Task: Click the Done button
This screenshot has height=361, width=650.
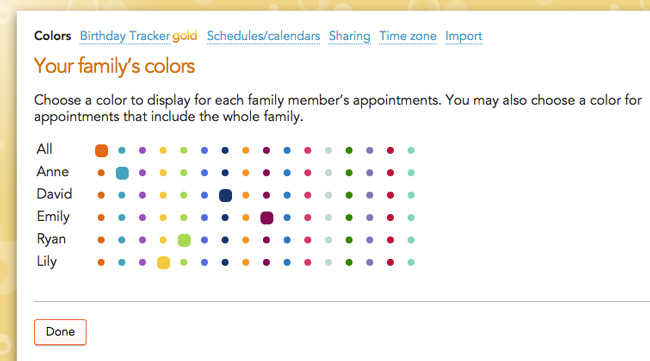Action: [60, 332]
